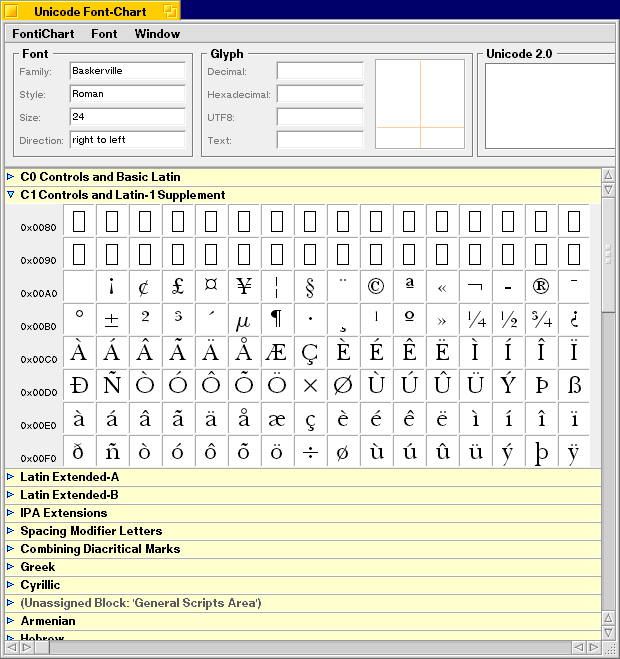Open the FontiChart menu
The height and width of the screenshot is (659, 620).
[43, 34]
